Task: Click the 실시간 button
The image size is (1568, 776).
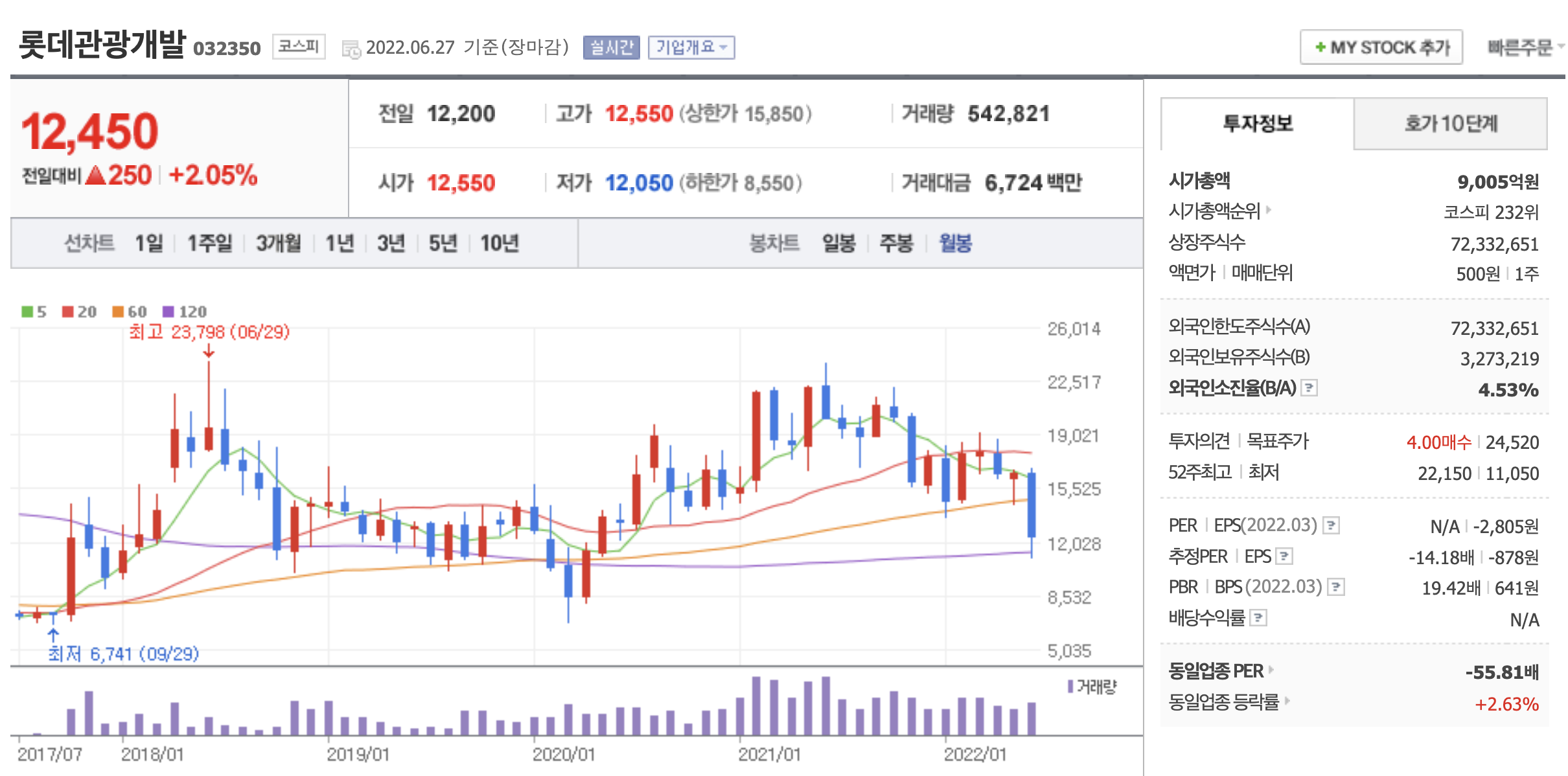Action: tap(611, 47)
